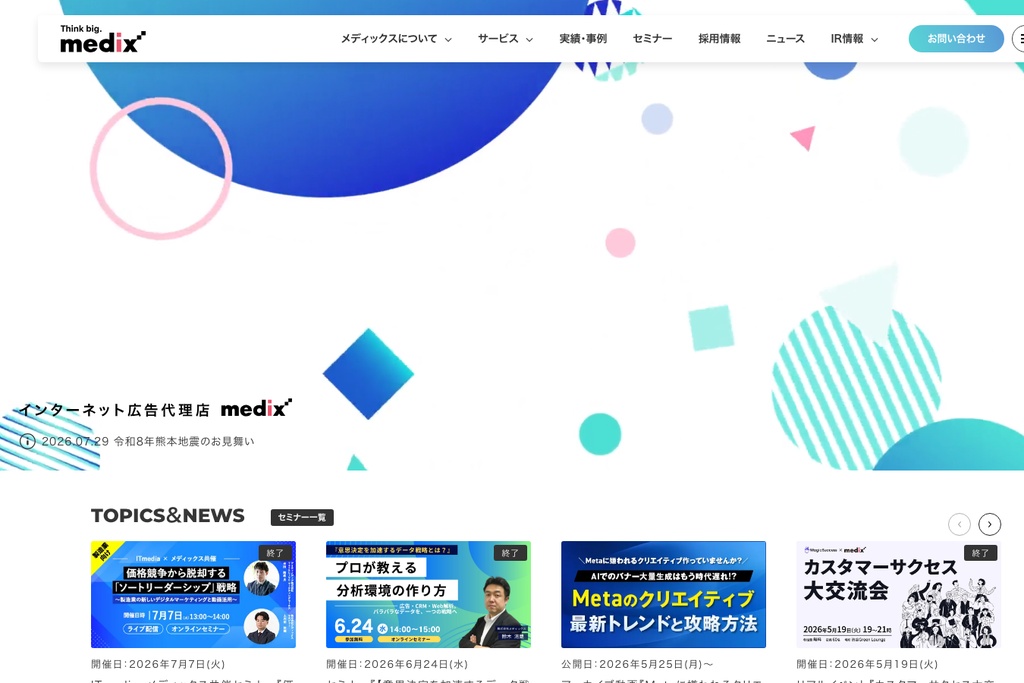
Task: Click the info icon beside 2026.07.29 notice
Action: [27, 441]
